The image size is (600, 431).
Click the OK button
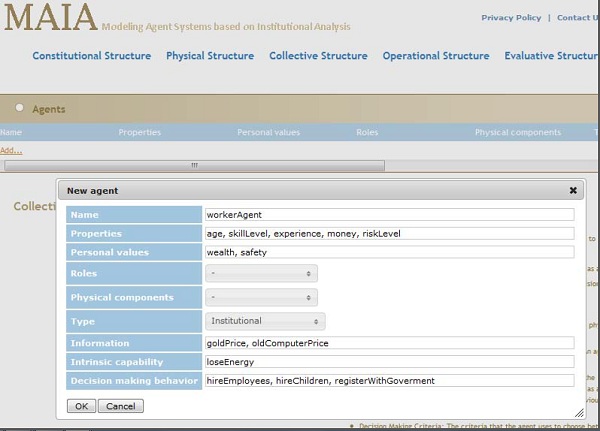(81, 406)
